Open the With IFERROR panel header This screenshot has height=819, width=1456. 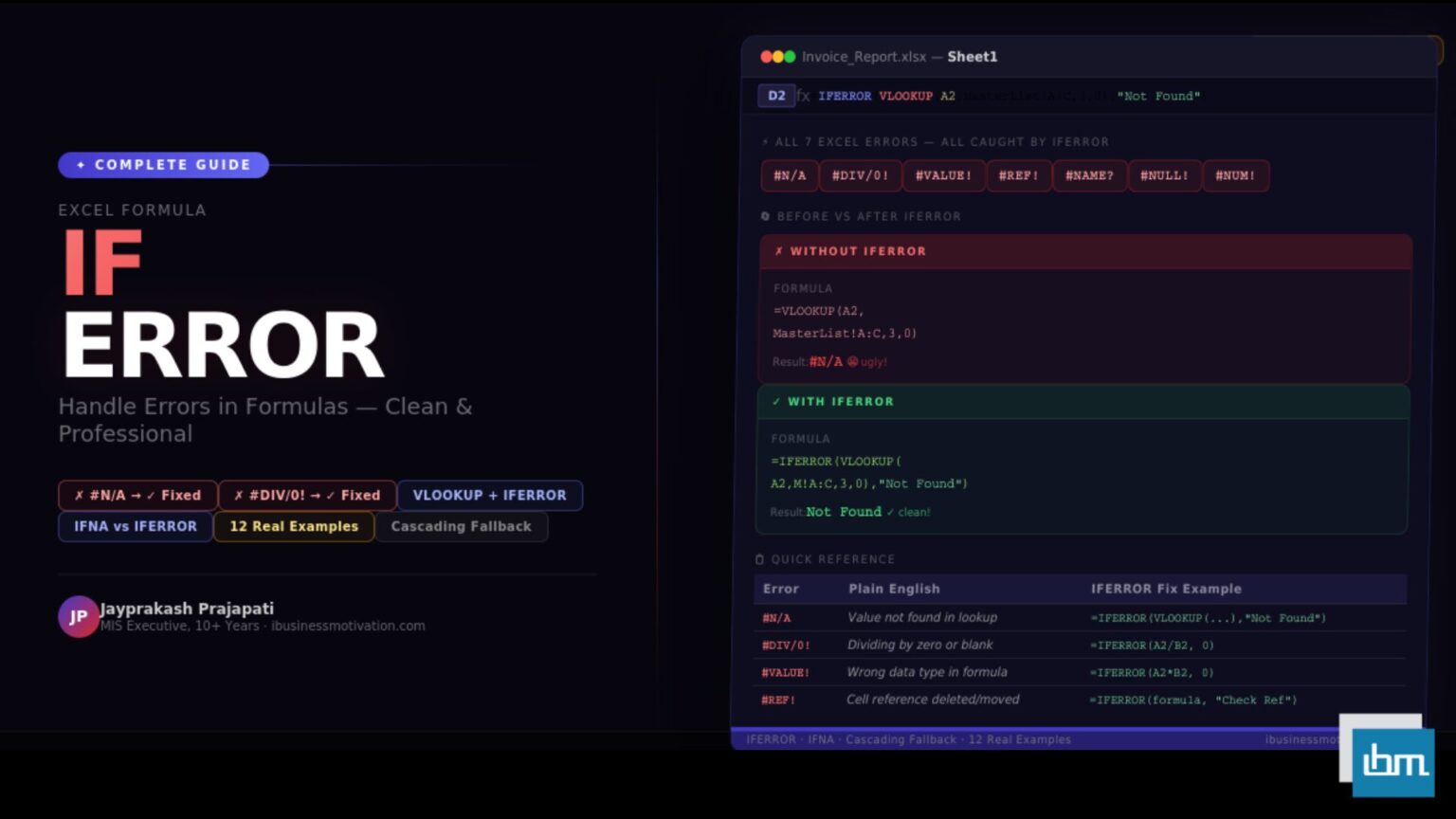pyautogui.click(x=1083, y=402)
